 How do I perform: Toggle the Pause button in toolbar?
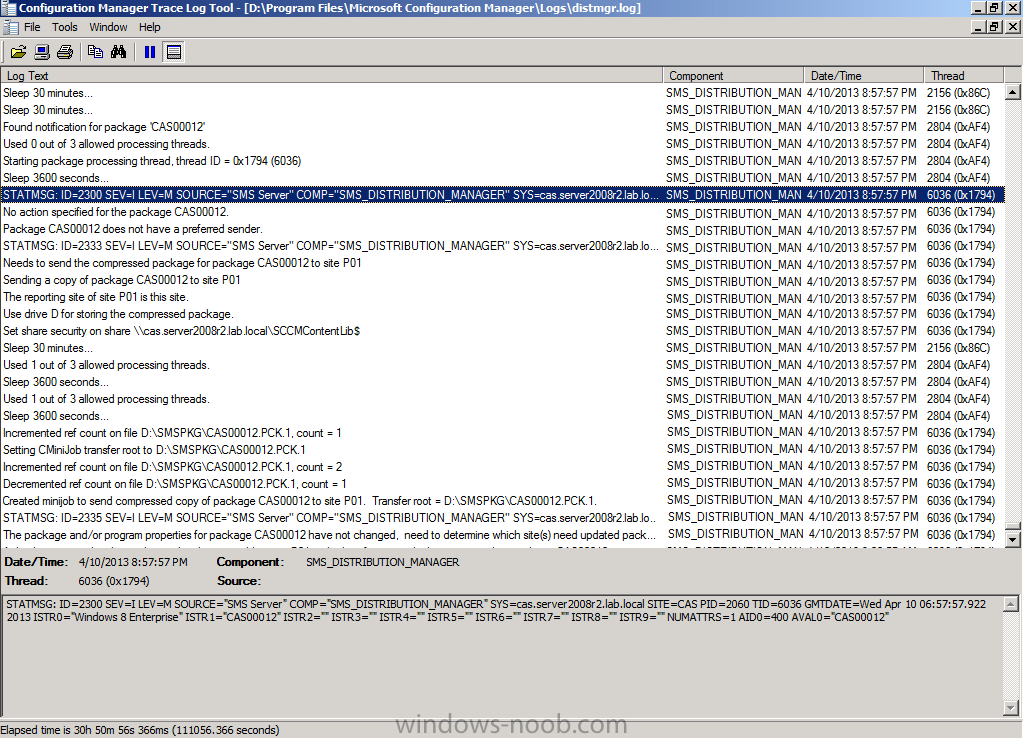pyautogui.click(x=150, y=52)
